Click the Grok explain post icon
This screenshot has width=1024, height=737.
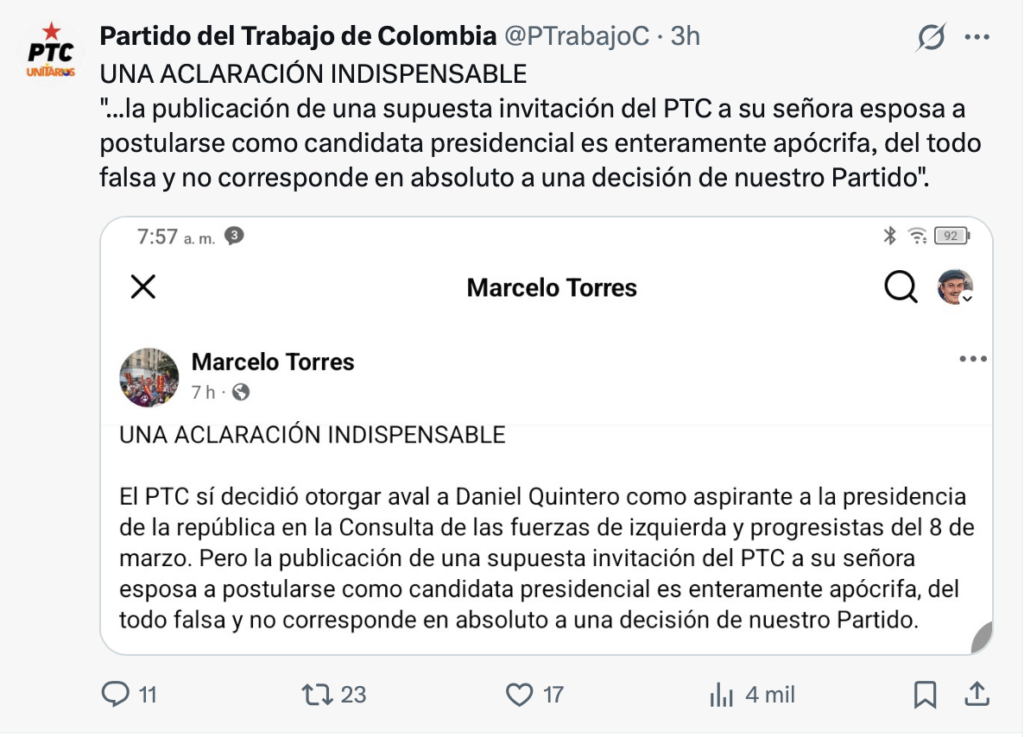coord(930,38)
